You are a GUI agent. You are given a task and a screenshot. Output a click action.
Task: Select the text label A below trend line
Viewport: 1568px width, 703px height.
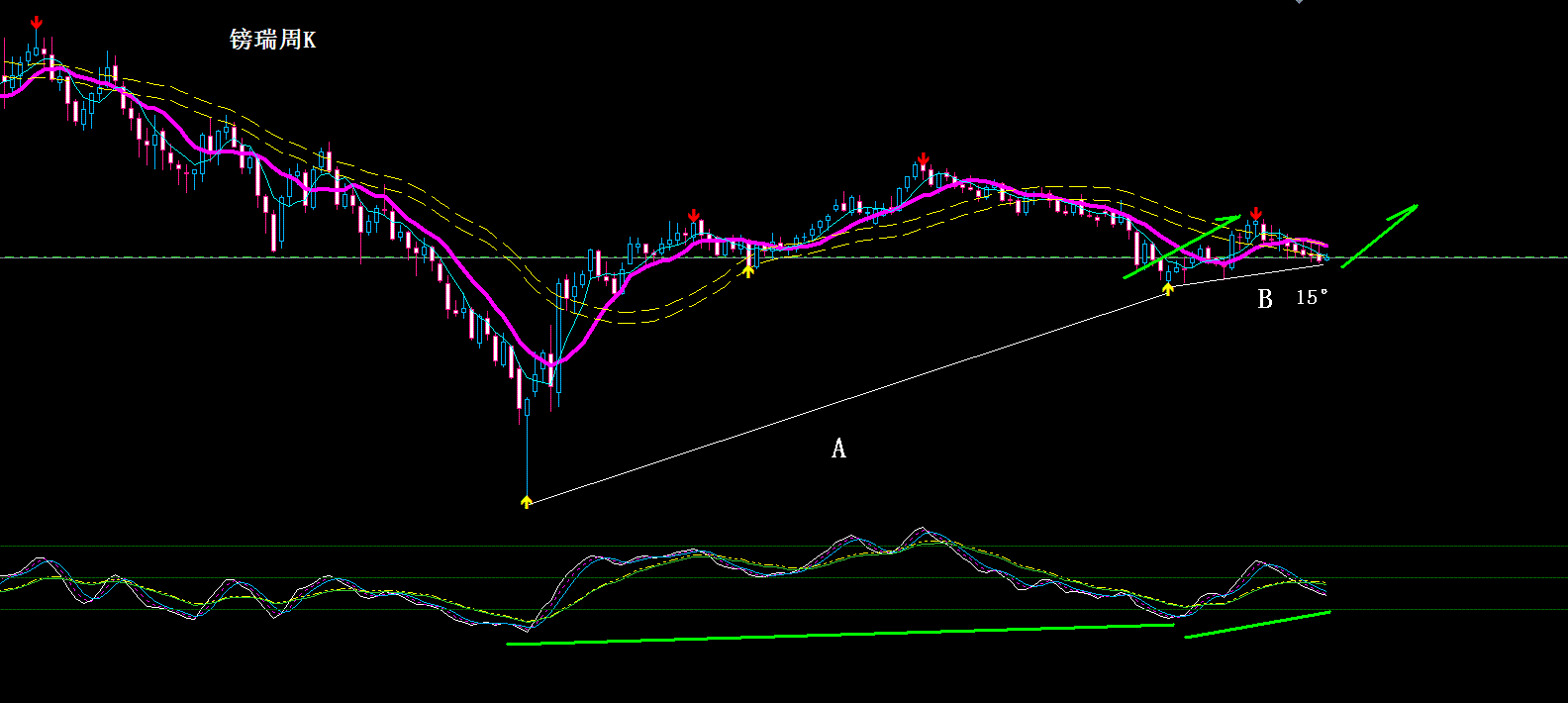coord(838,449)
